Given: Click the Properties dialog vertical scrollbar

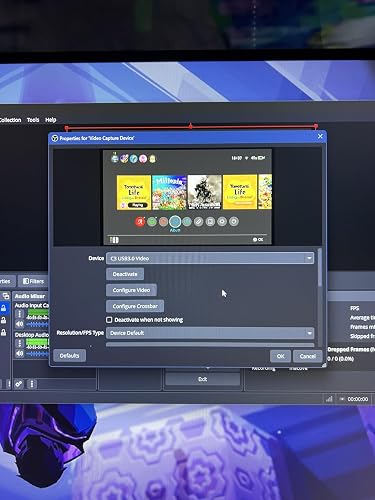Looking at the screenshot, I should pos(320,267).
